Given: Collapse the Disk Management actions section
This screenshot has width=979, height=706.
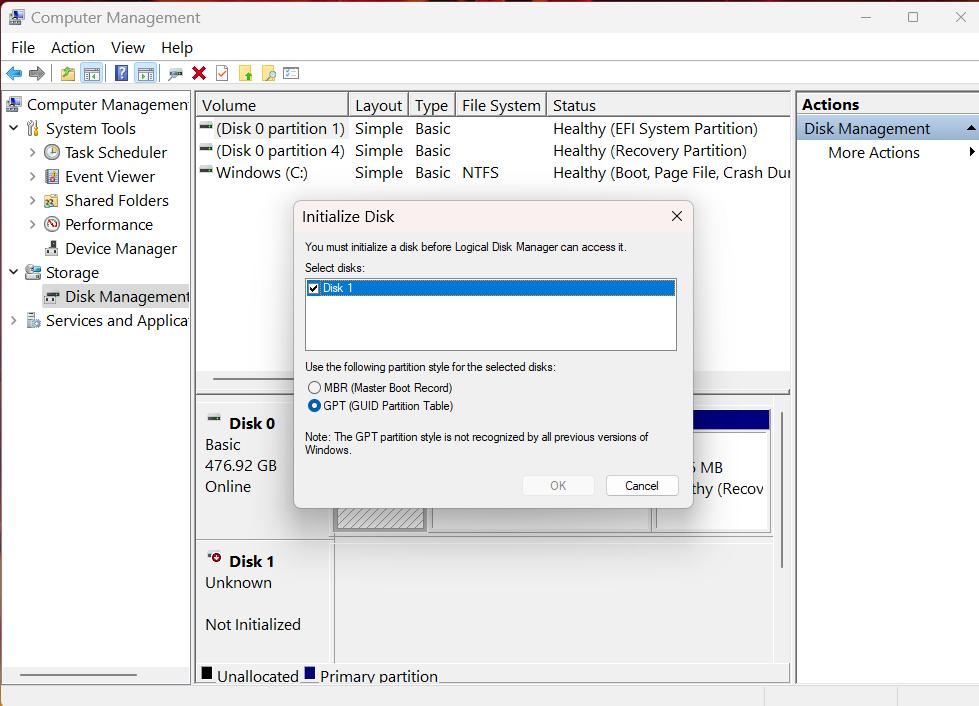Looking at the screenshot, I should pyautogui.click(x=971, y=128).
